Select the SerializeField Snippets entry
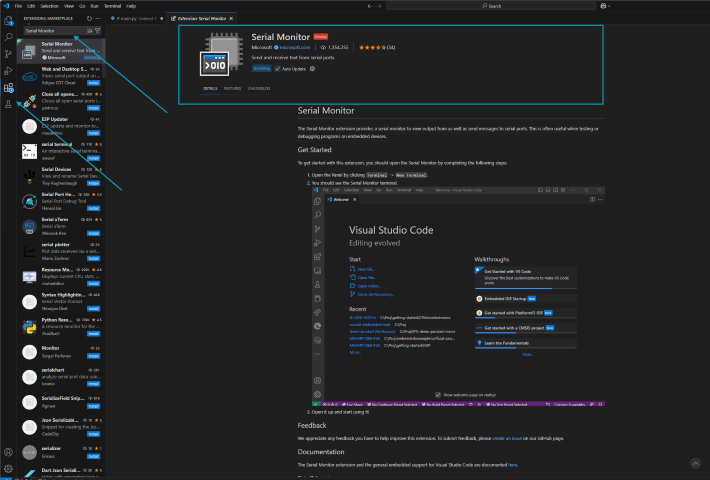 coord(61,402)
